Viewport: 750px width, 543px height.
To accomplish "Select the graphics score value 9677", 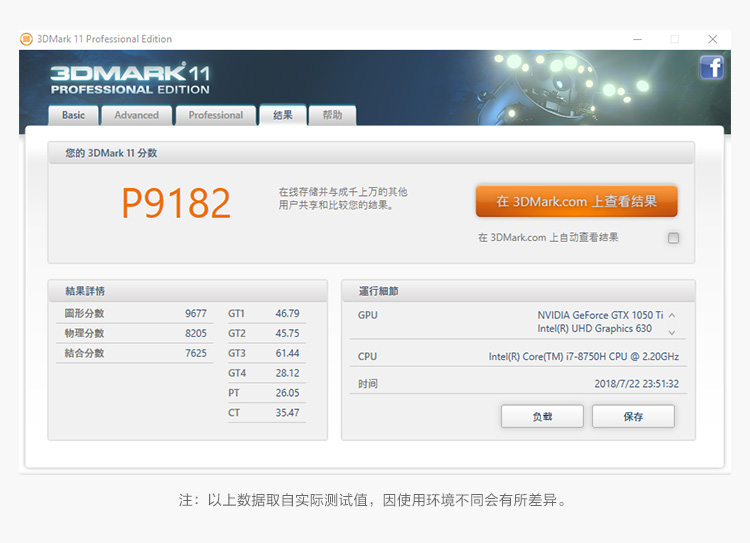I will (x=196, y=313).
